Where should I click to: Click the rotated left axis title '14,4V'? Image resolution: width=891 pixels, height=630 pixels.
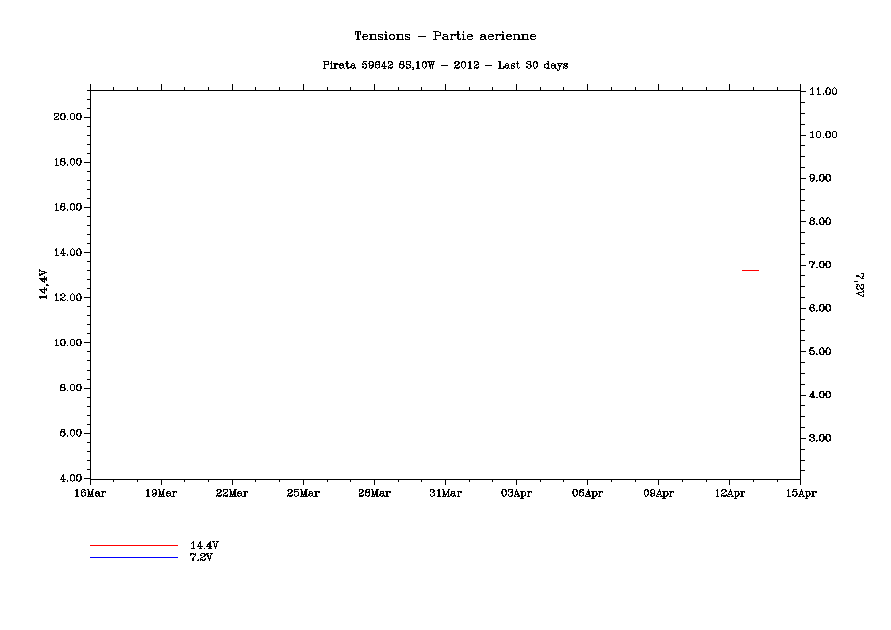point(43,285)
